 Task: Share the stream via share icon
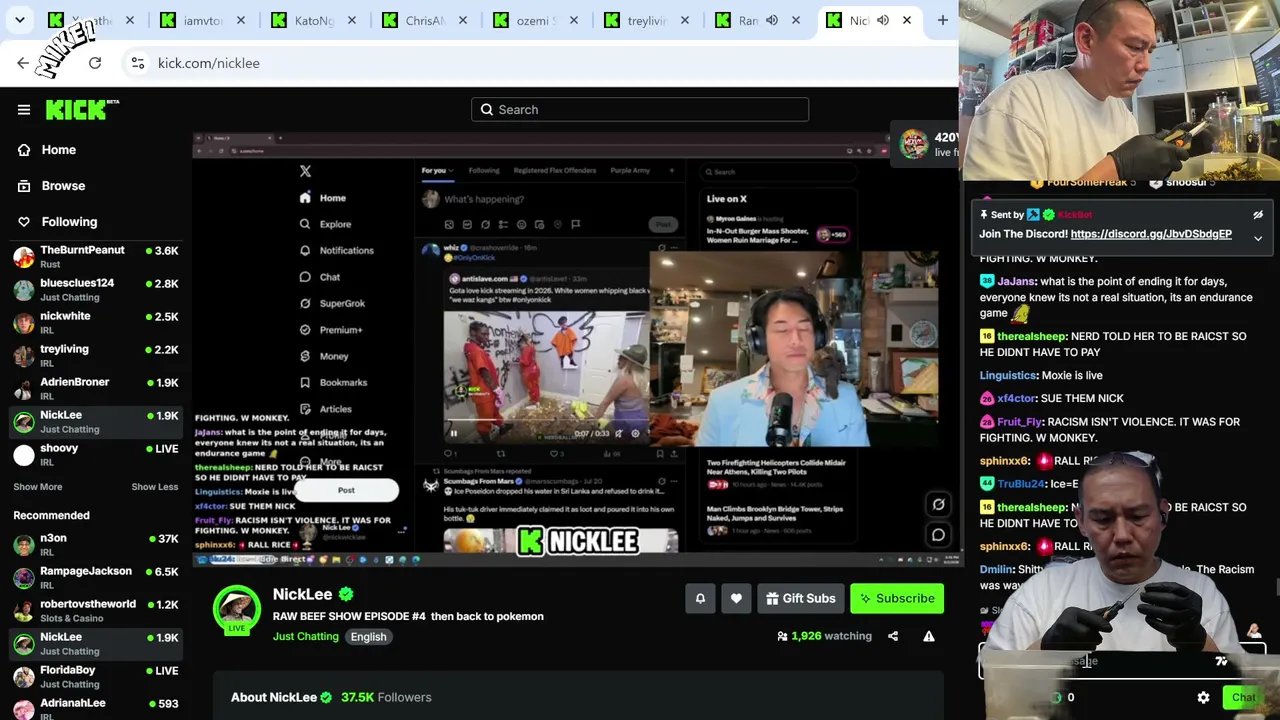893,636
